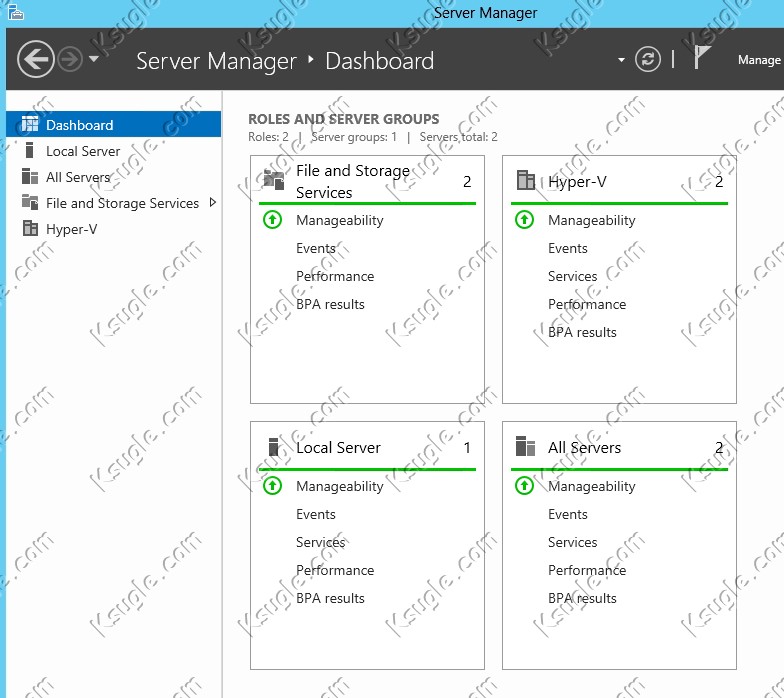Open Performance in All Servers tile
Image resolution: width=784 pixels, height=698 pixels.
[x=587, y=570]
